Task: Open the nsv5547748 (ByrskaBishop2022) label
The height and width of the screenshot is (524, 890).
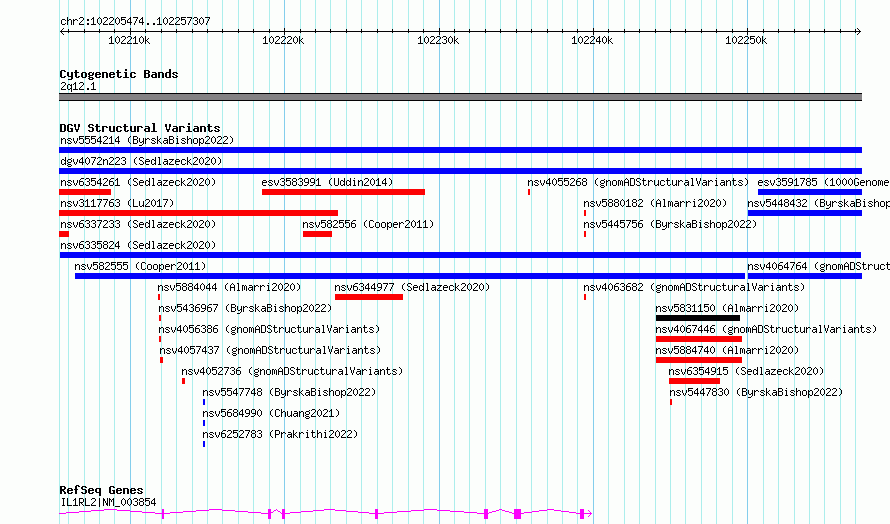Action: [289, 392]
